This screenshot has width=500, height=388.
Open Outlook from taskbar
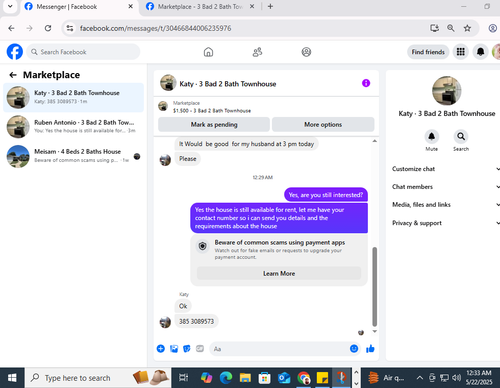coord(284,378)
